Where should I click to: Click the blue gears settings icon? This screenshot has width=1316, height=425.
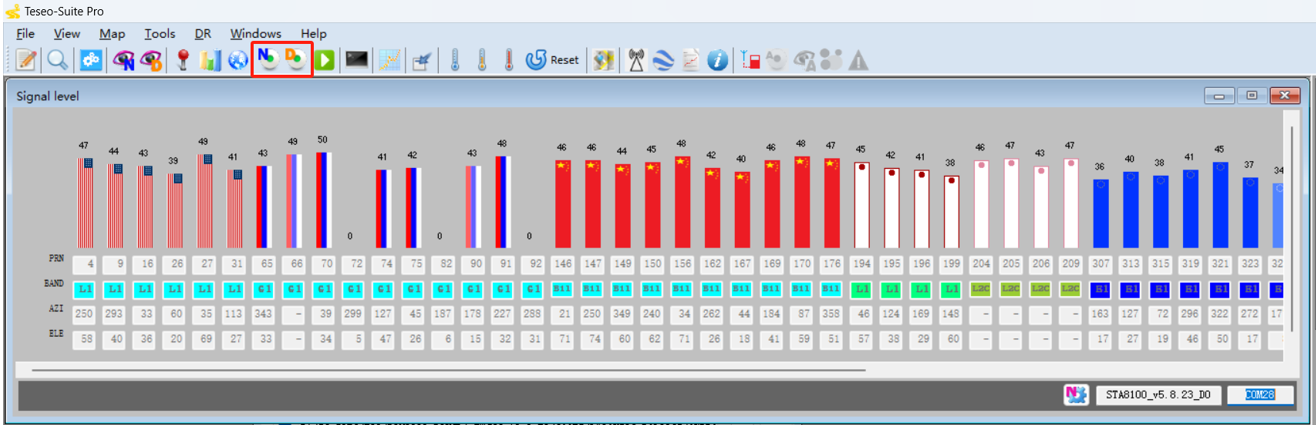(x=91, y=61)
